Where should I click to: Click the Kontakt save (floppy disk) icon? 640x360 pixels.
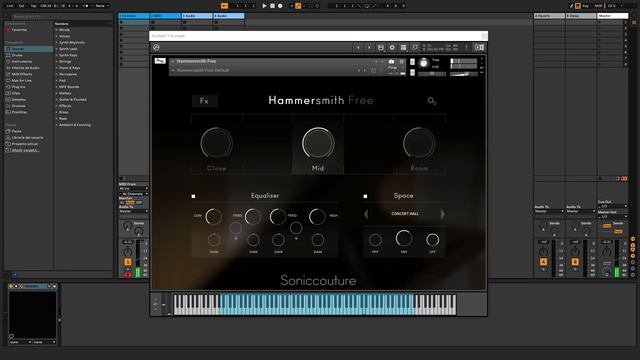coord(380,47)
